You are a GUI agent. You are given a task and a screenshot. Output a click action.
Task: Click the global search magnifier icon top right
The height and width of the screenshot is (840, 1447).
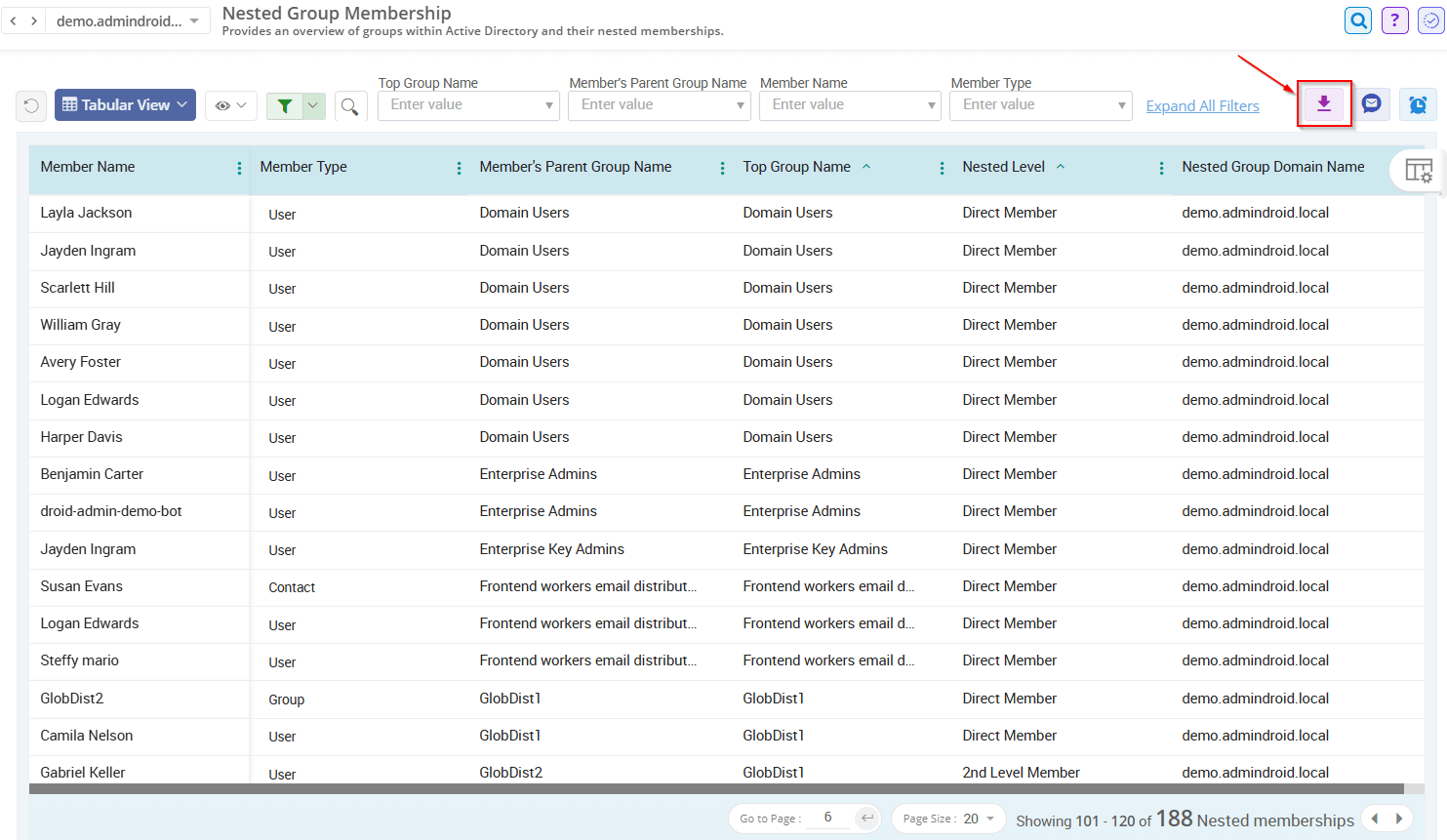[1357, 20]
